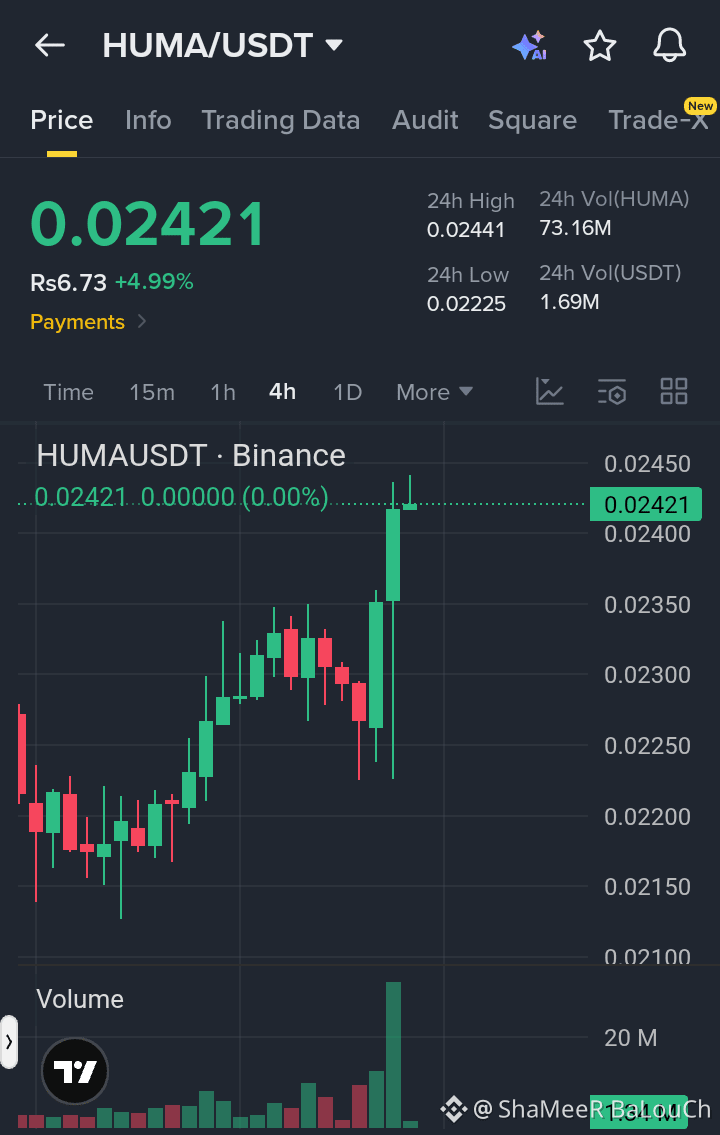Expand the side panel arrow handle
The image size is (720, 1135).
coord(9,1042)
